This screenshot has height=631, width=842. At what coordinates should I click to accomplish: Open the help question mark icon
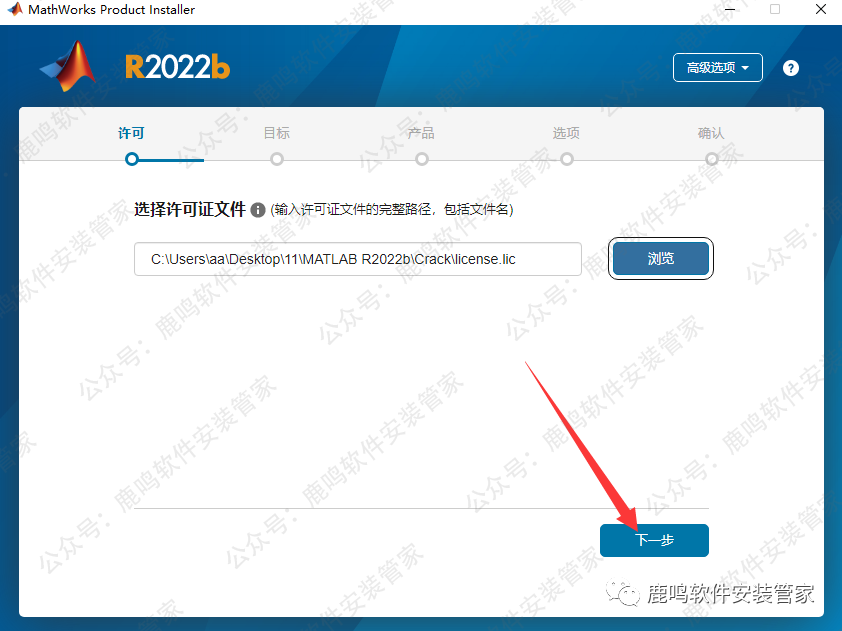click(790, 68)
